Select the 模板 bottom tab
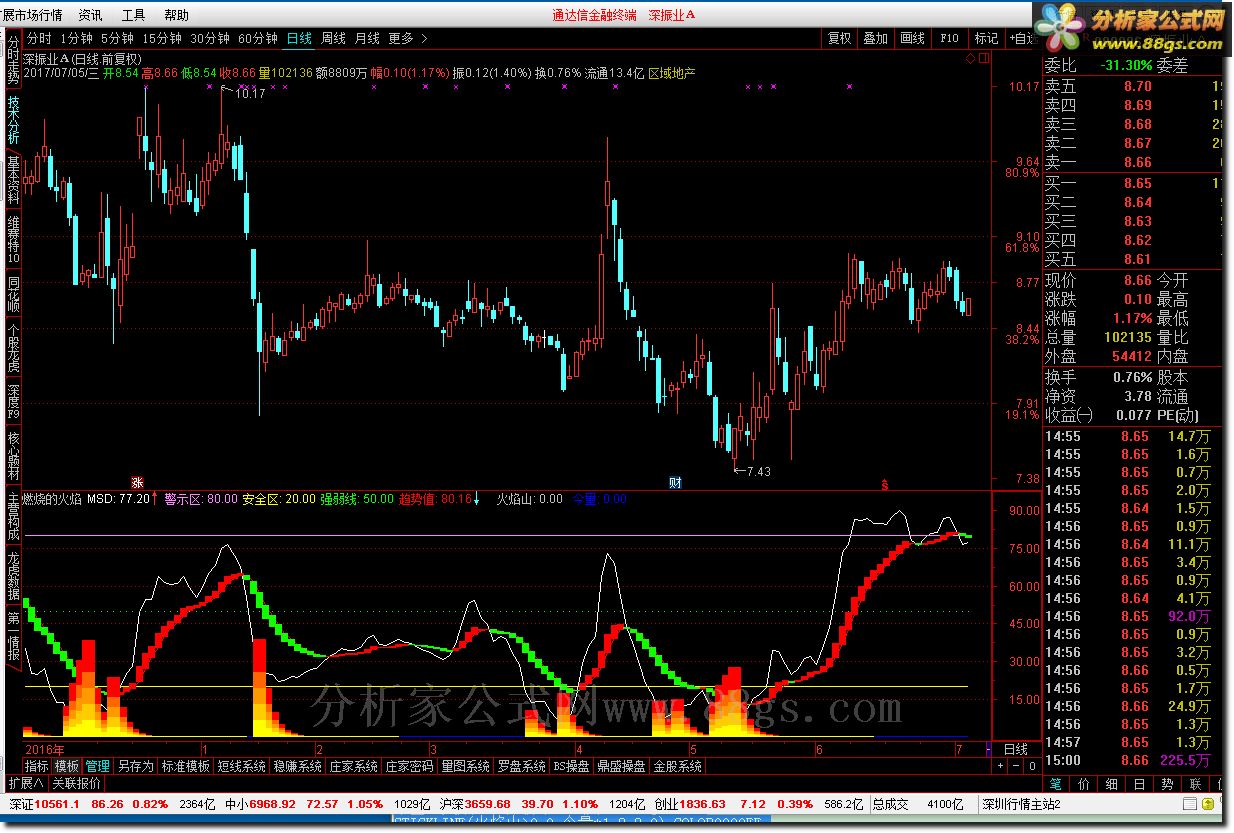Screen dimensions: 1234x833 tap(66, 767)
